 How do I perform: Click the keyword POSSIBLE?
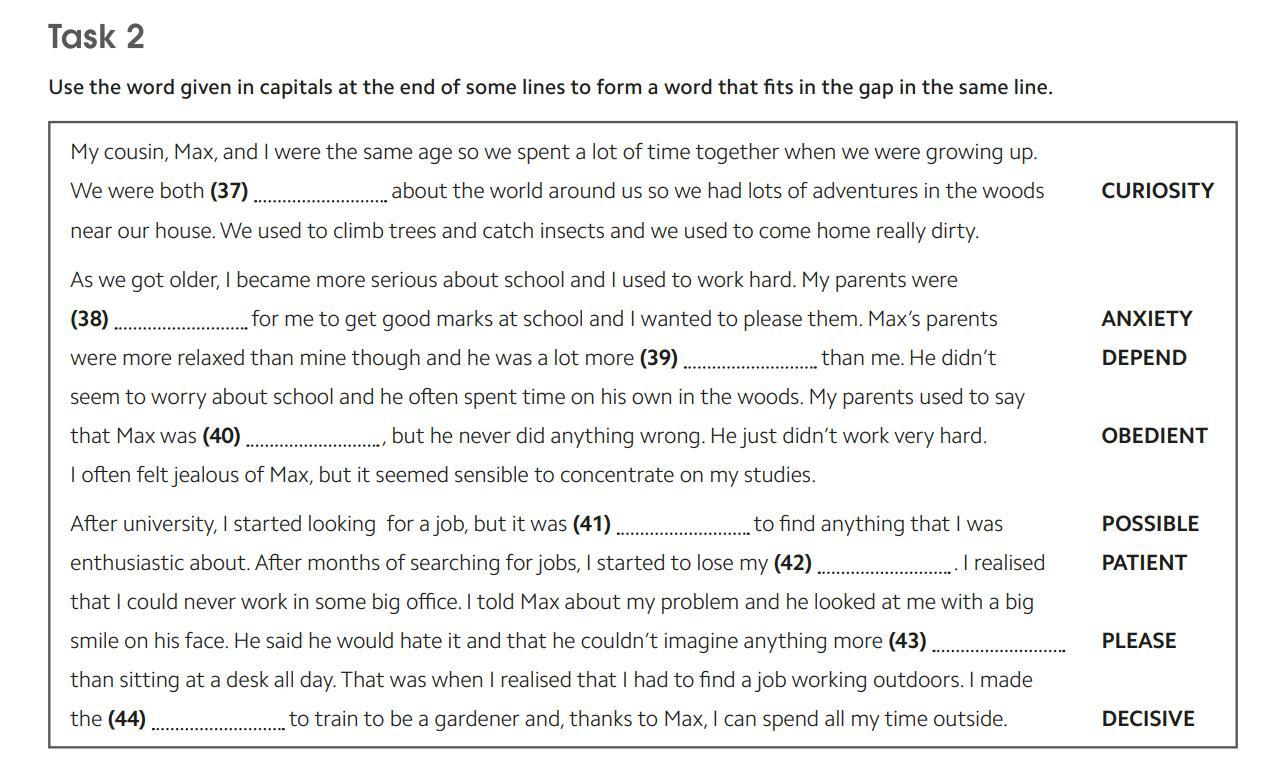tap(1150, 524)
